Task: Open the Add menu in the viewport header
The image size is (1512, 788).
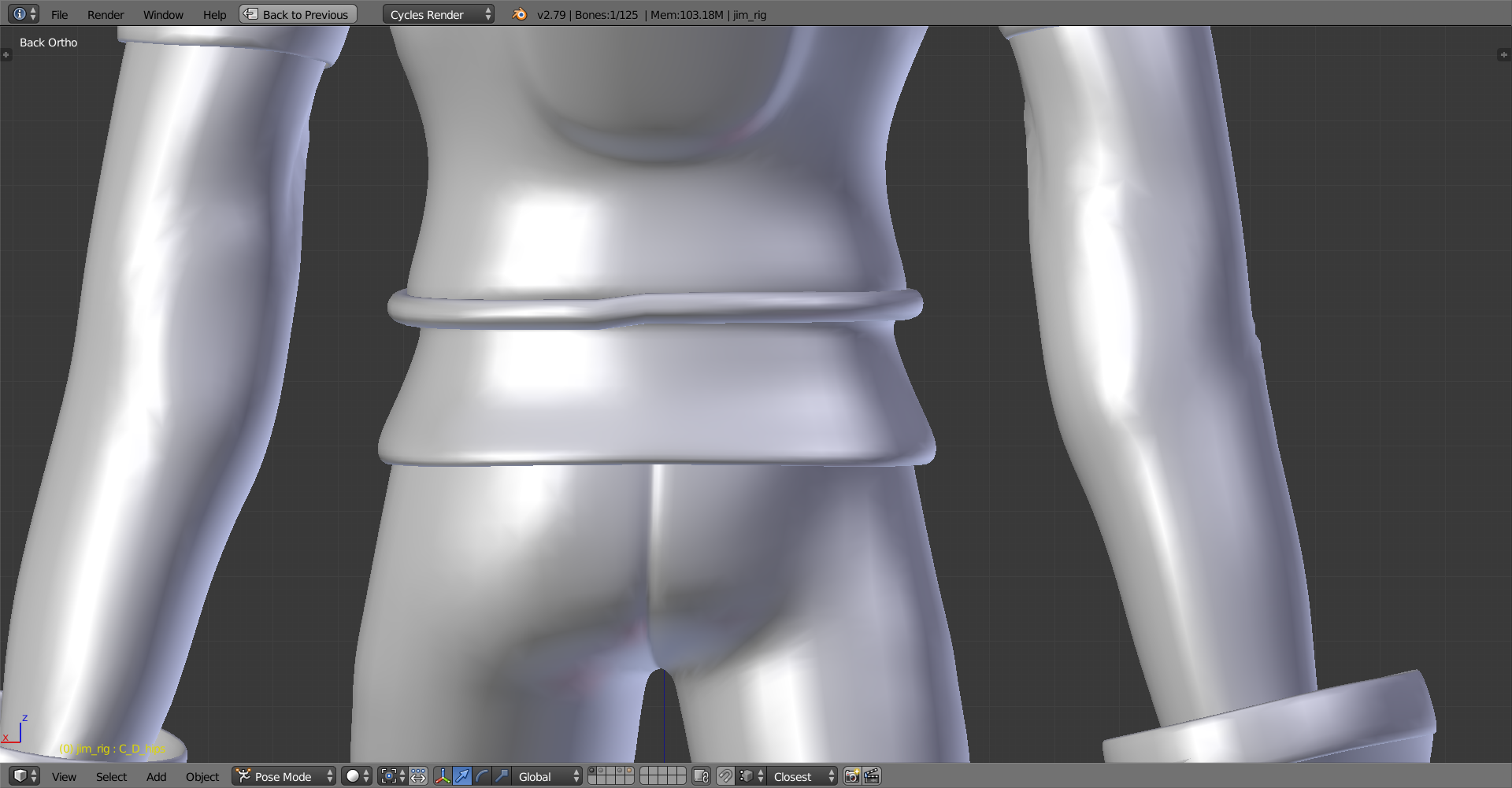Action: [156, 777]
